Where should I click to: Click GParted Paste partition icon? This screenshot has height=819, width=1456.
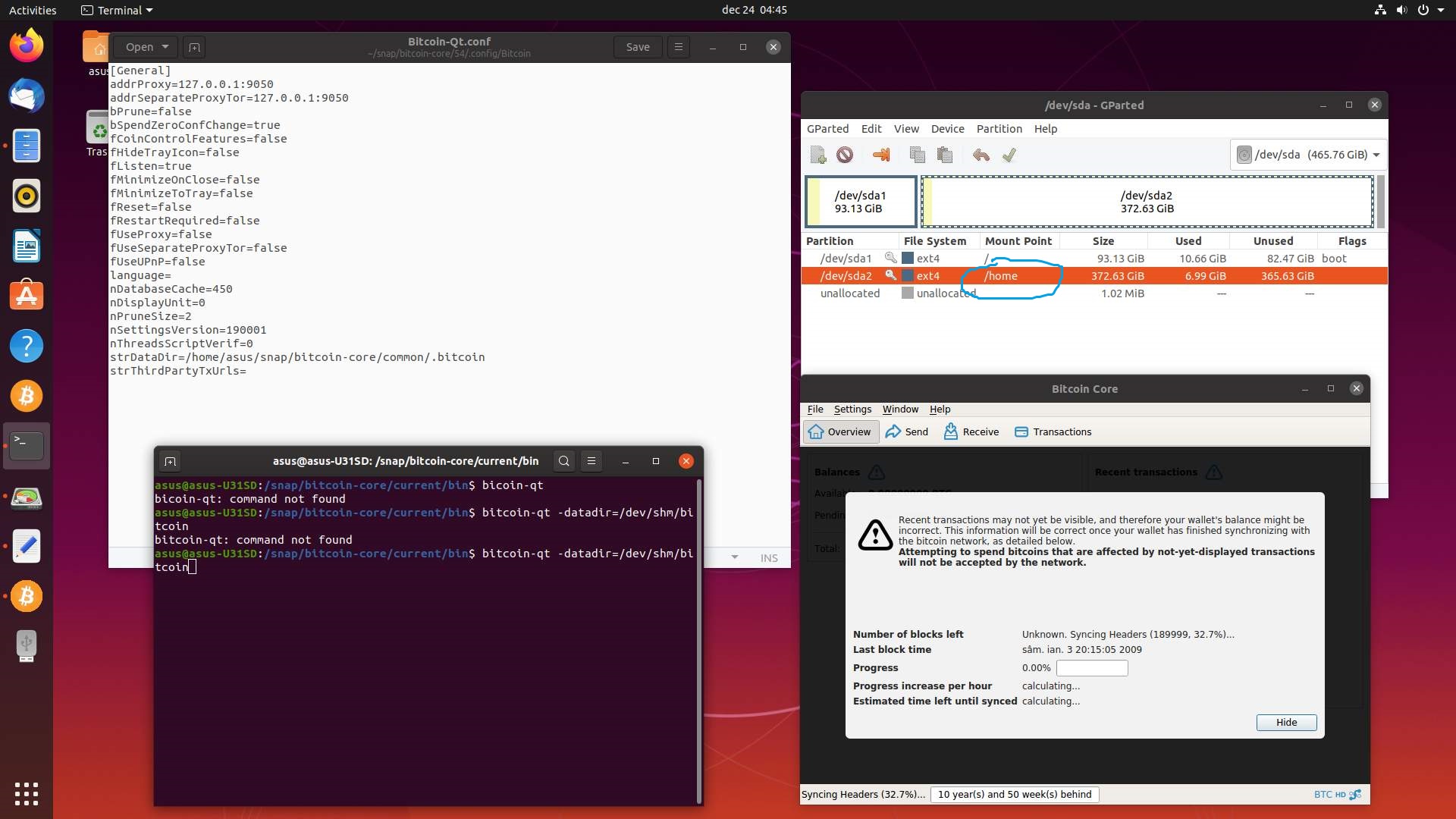[945, 155]
